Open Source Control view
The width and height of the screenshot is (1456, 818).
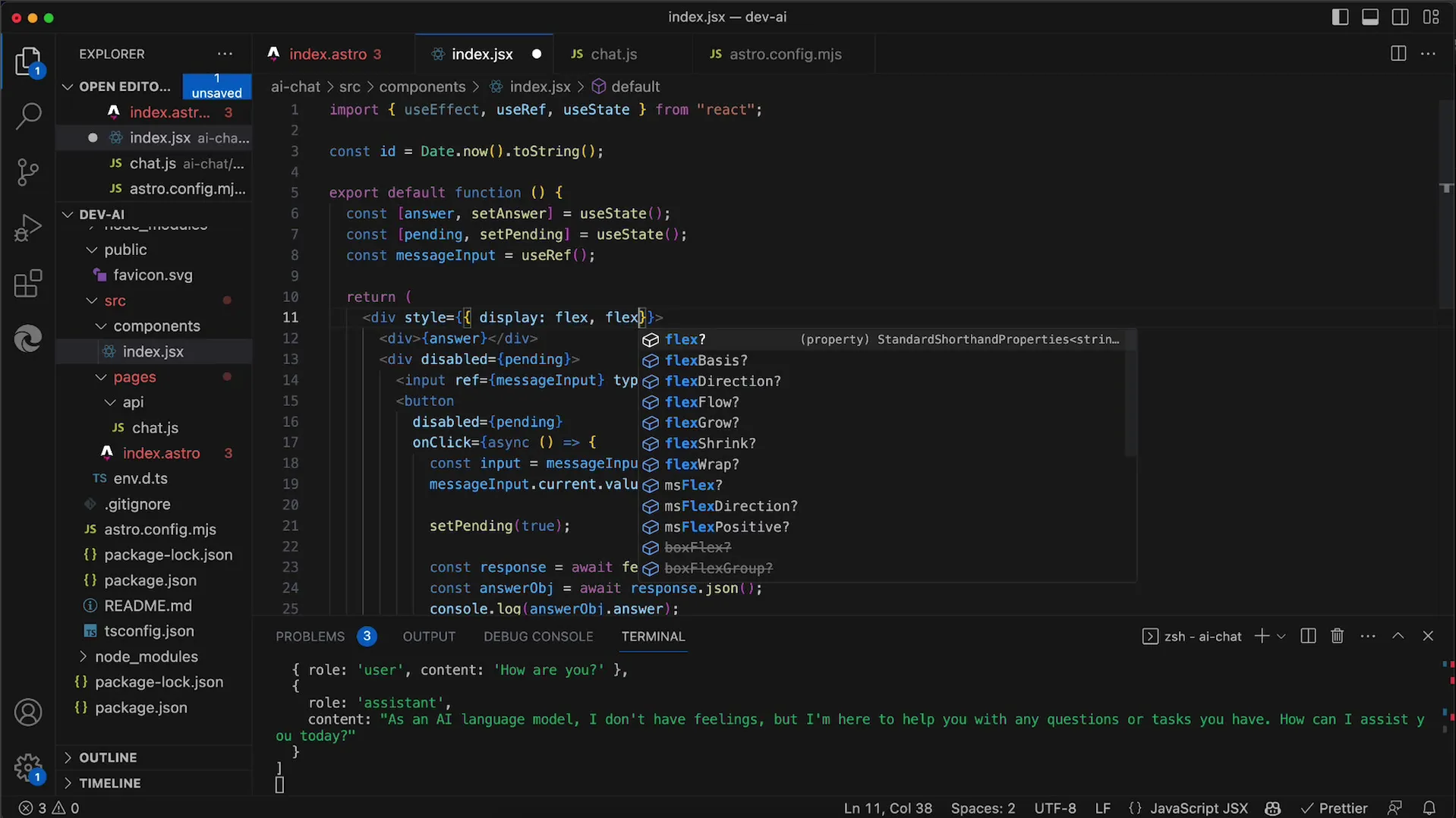tap(28, 172)
